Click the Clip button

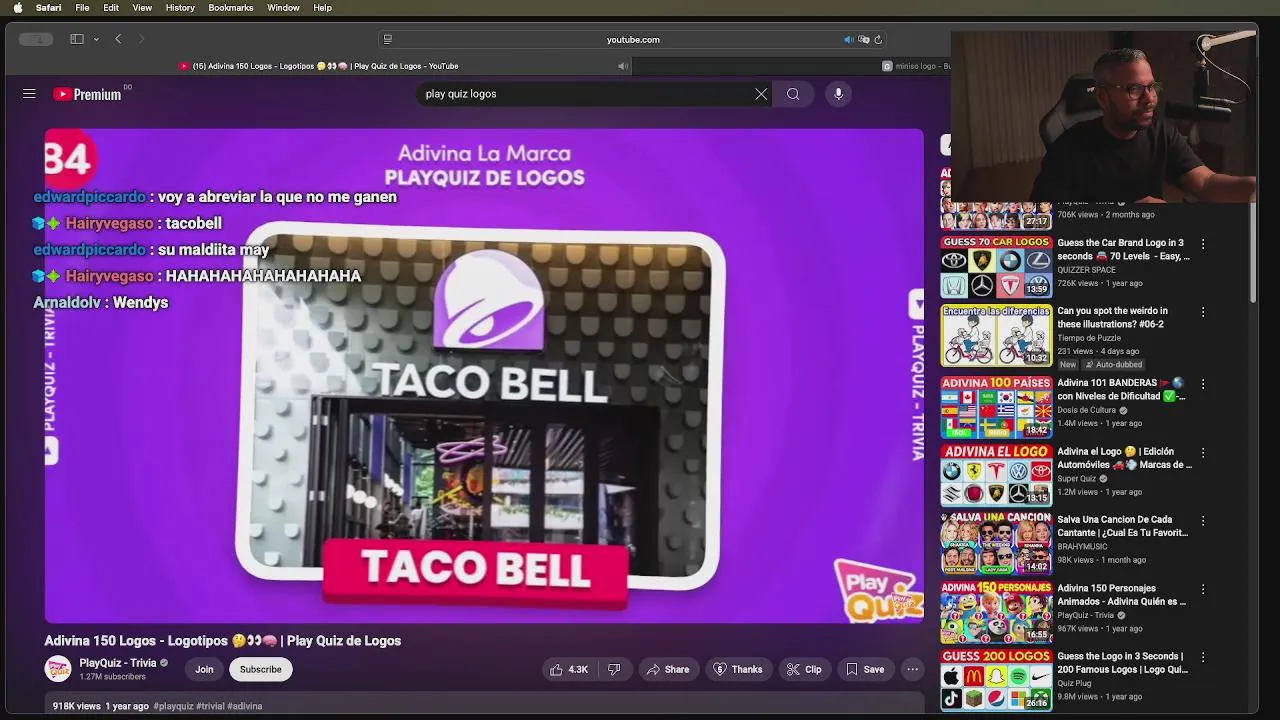(x=804, y=669)
